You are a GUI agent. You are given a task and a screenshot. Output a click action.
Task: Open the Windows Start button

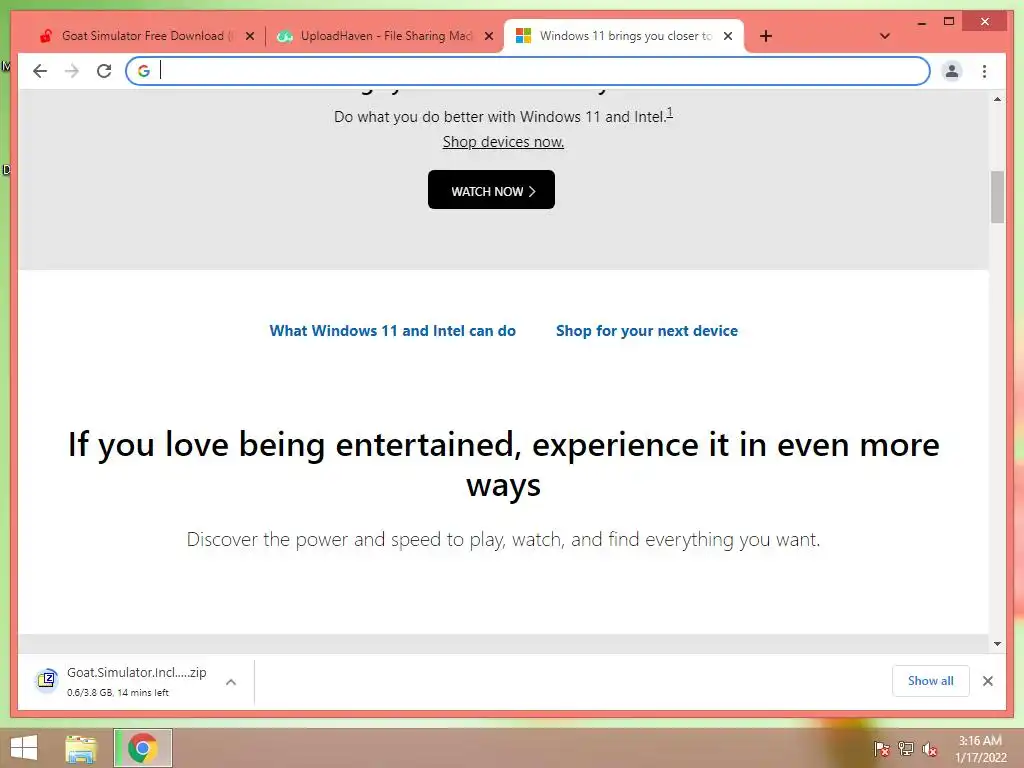pos(24,748)
